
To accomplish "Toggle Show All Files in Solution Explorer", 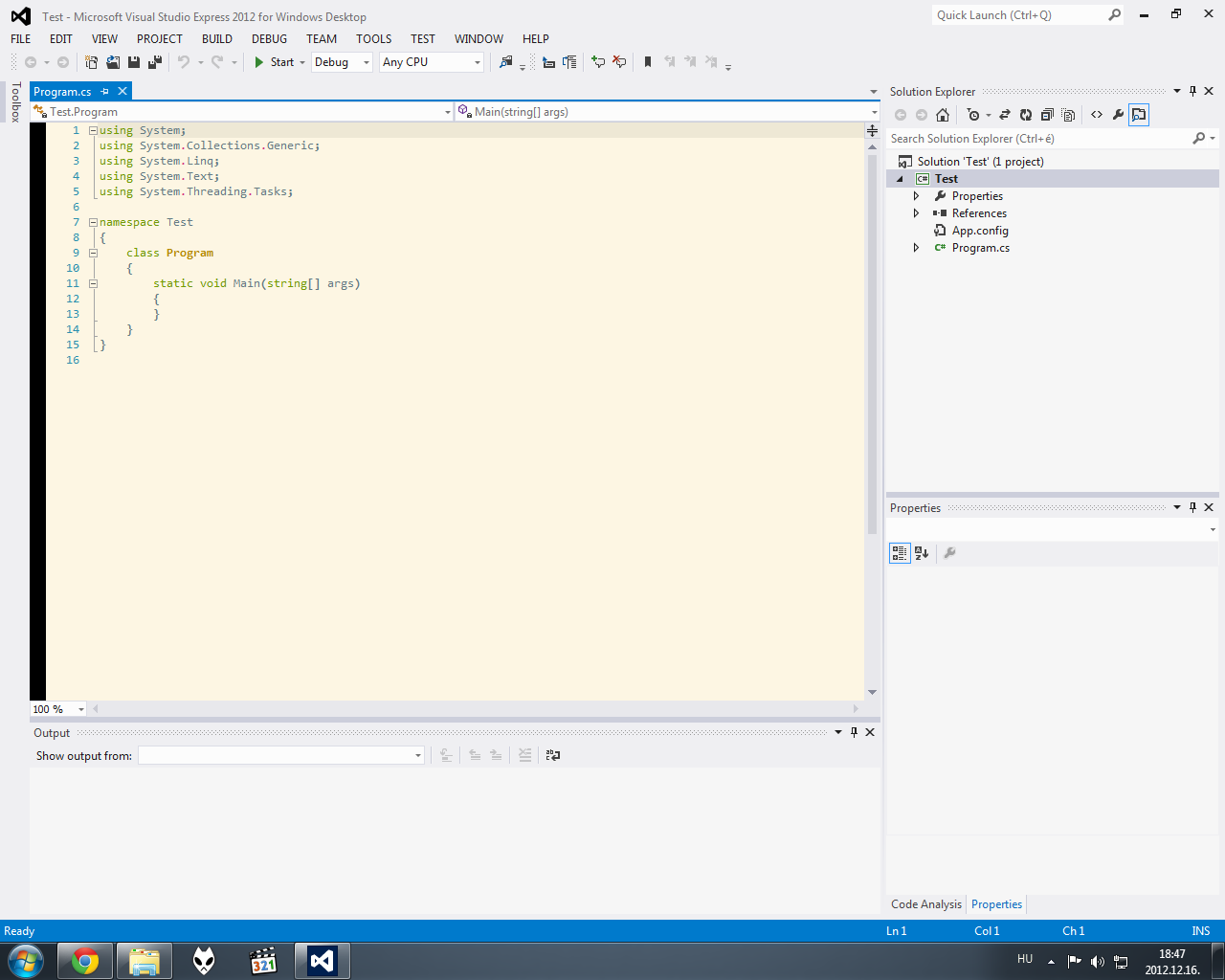I will tap(1069, 115).
